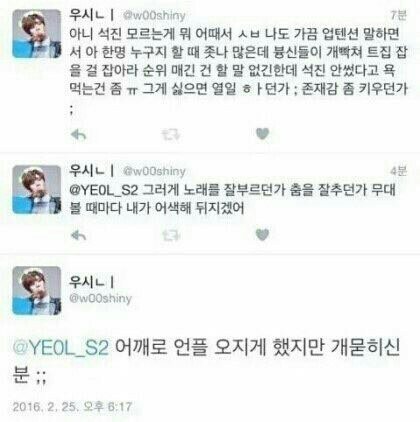Retweet the second tweet mentioning @YE0L_S2

[171, 236]
